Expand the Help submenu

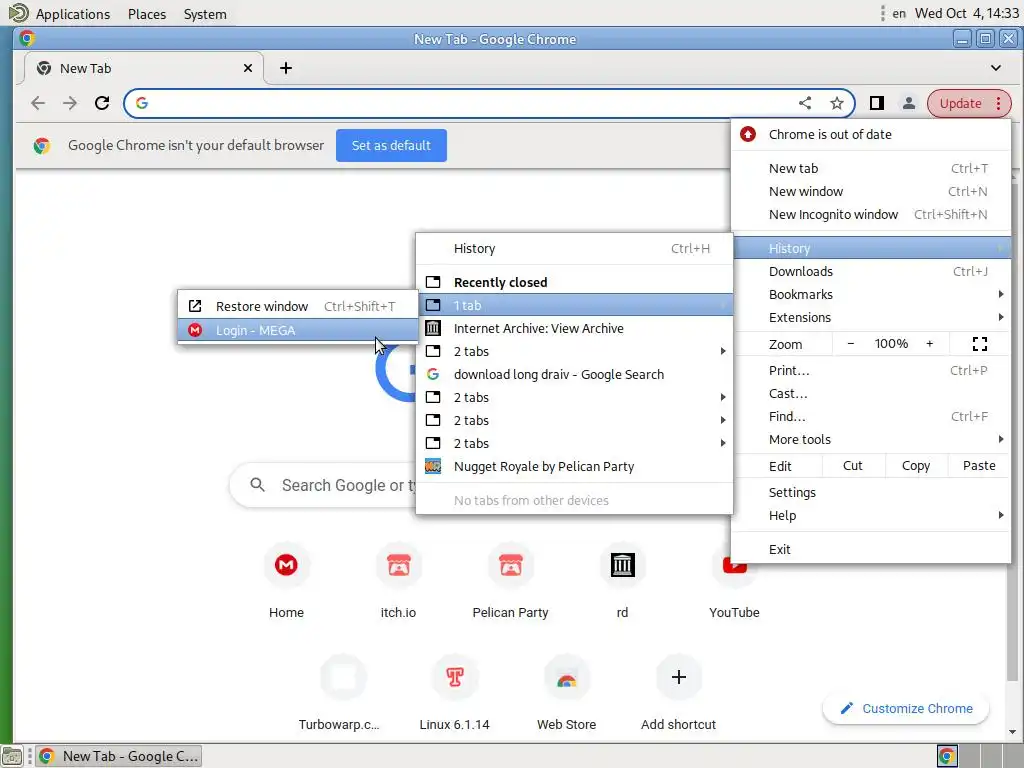tap(871, 515)
